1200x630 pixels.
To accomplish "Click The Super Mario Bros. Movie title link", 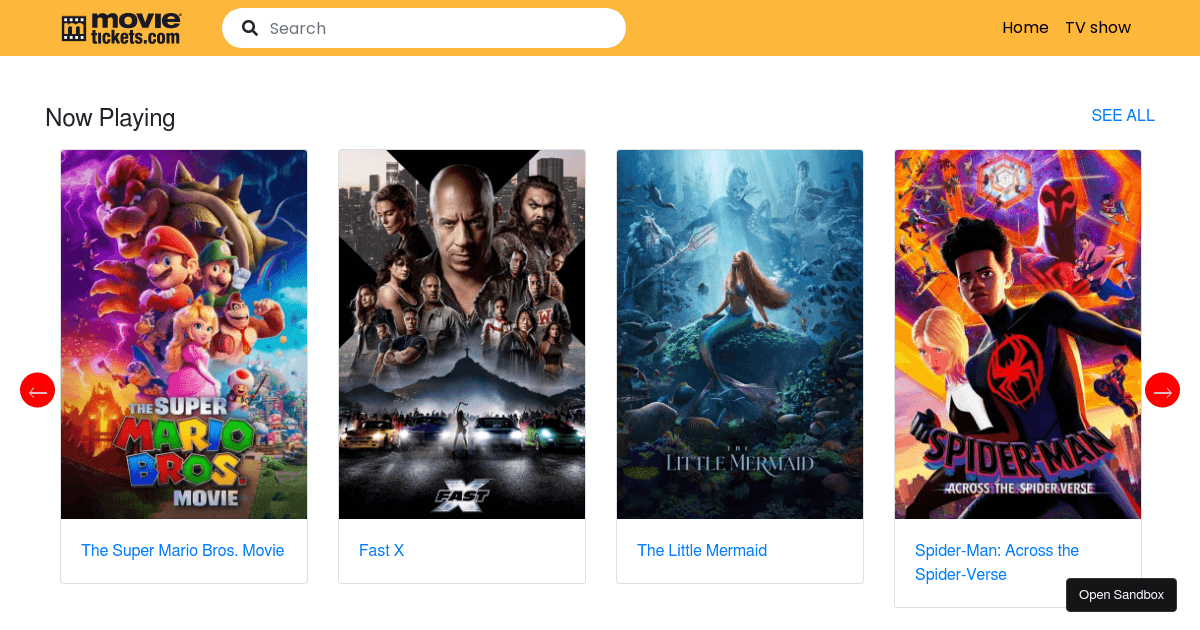I will 183,551.
